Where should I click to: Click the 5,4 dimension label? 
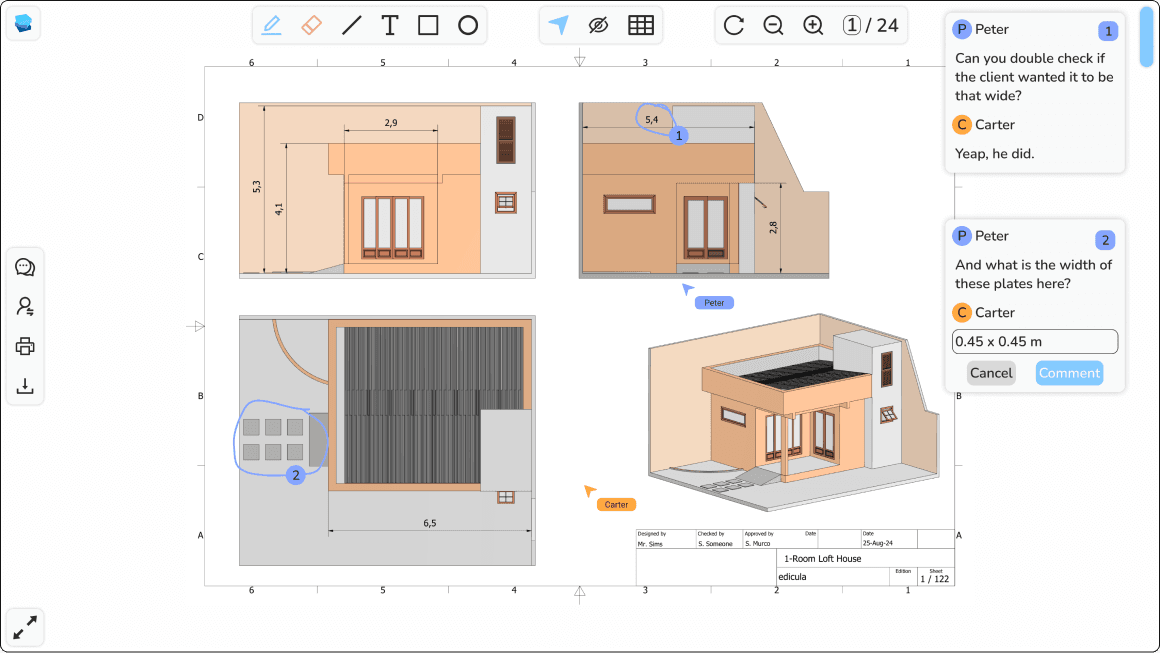point(651,119)
